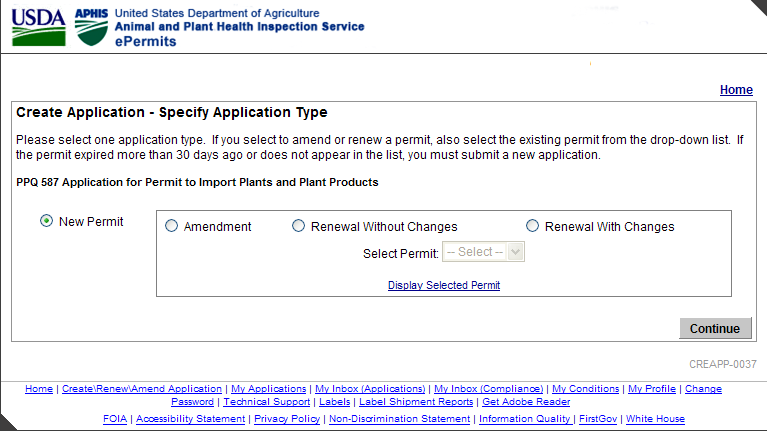This screenshot has height=431, width=767.
Task: Open My Applications in footer menu
Action: 268,388
